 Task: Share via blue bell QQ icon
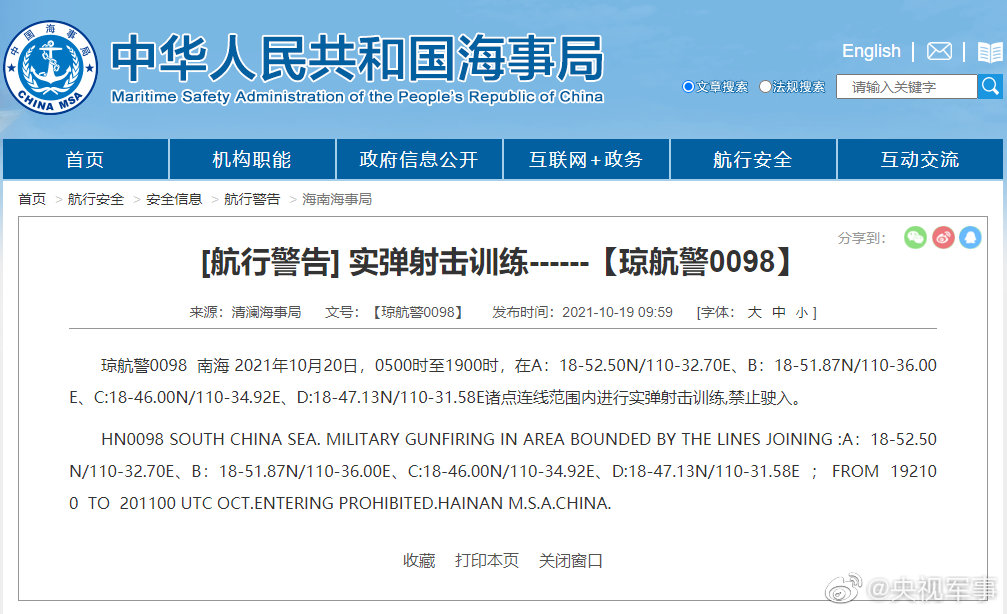pos(970,237)
